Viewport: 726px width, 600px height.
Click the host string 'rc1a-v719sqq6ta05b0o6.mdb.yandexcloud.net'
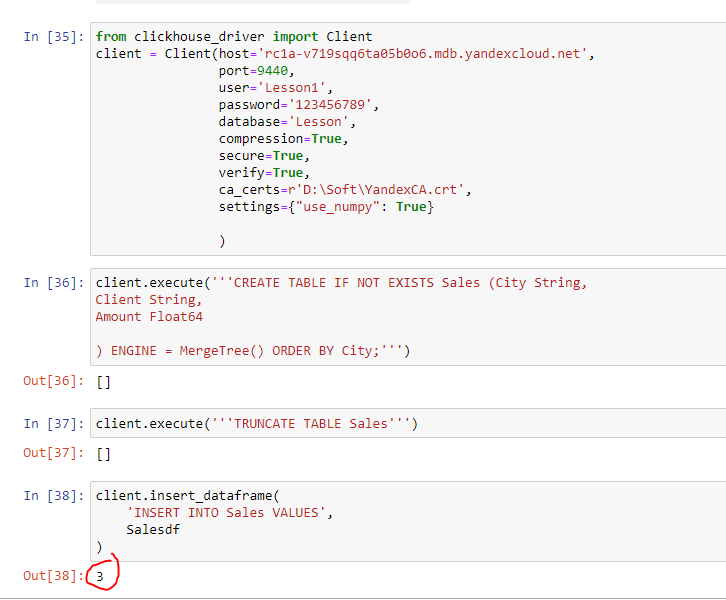click(x=423, y=54)
